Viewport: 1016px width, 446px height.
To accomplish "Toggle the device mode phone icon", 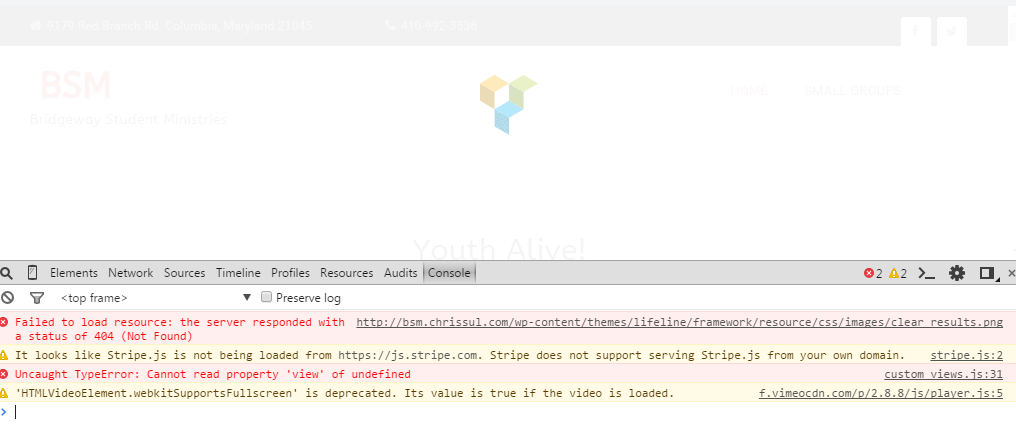I will (32, 273).
